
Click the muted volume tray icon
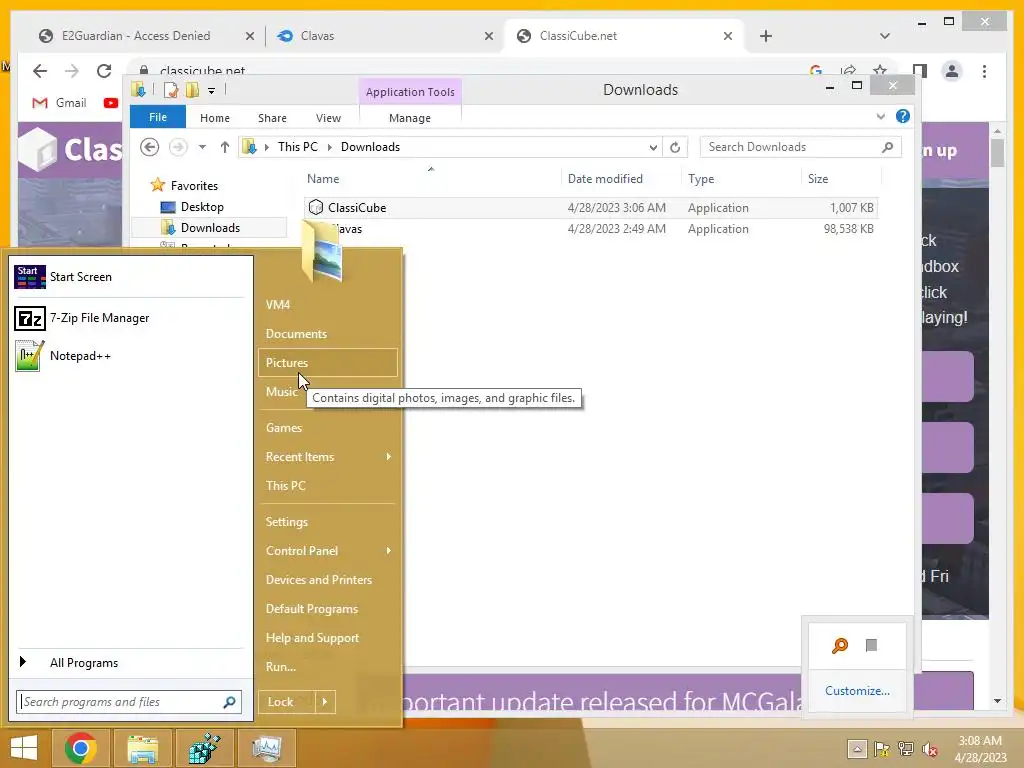[930, 749]
